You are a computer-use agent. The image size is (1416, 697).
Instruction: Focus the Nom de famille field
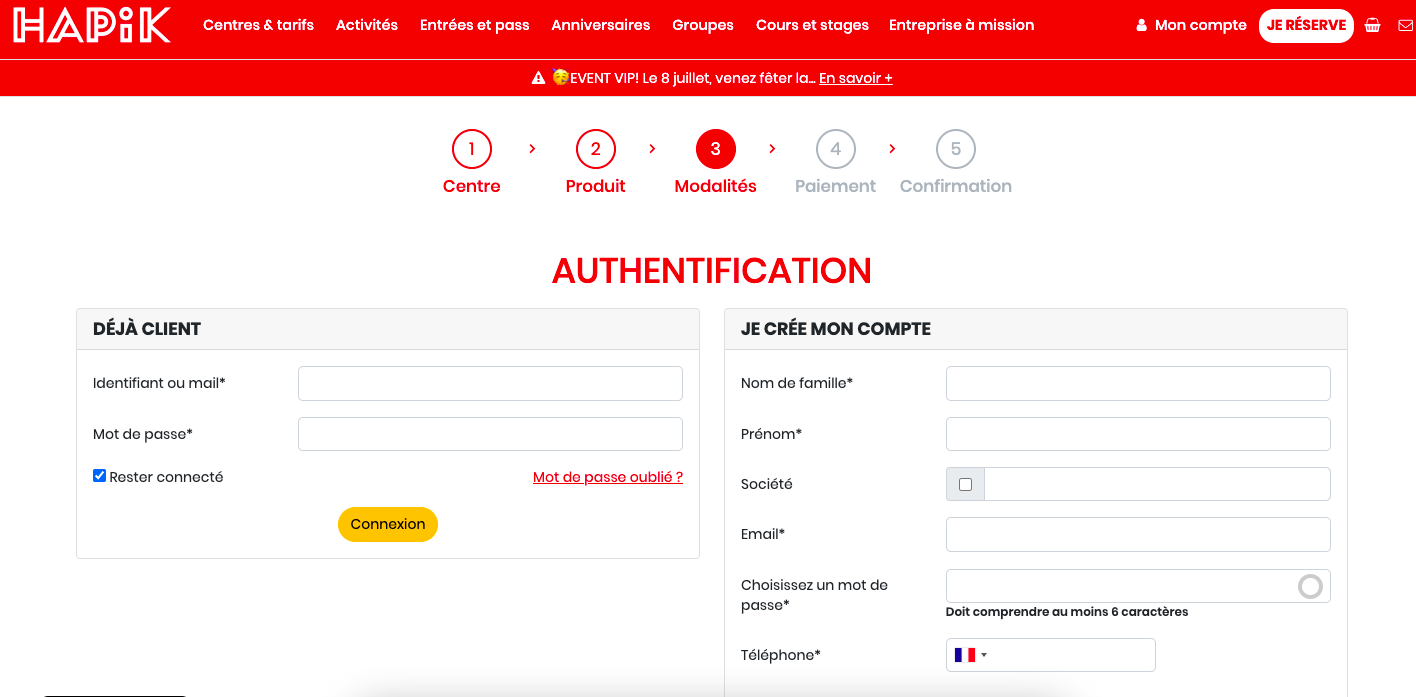tap(1138, 383)
